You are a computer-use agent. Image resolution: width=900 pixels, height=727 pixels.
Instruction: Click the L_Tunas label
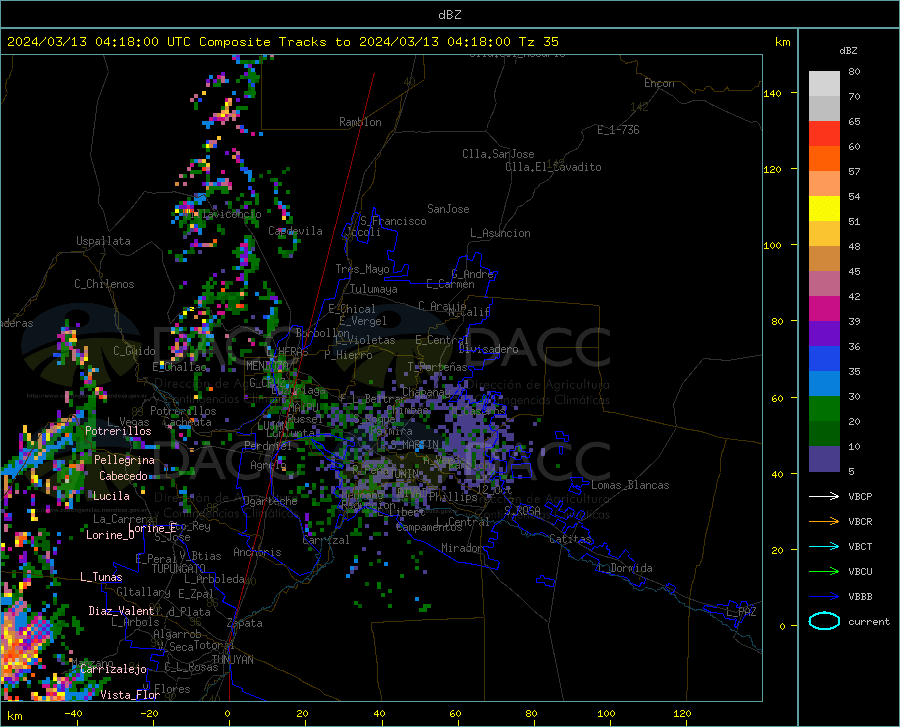101,577
